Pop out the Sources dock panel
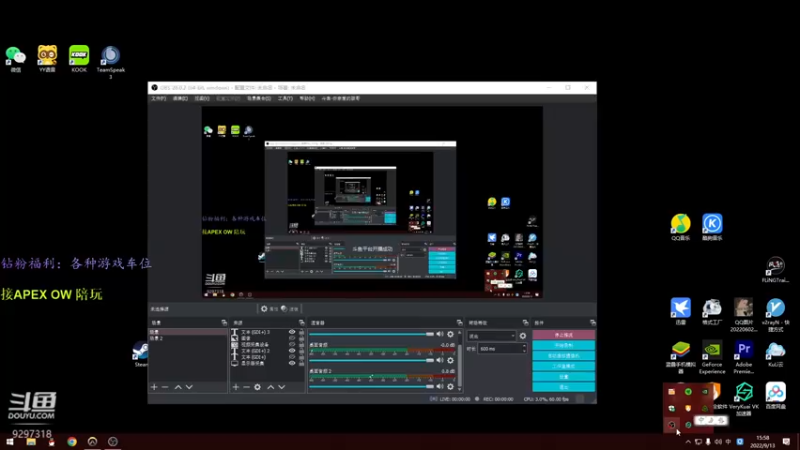The height and width of the screenshot is (450, 800). click(x=302, y=322)
